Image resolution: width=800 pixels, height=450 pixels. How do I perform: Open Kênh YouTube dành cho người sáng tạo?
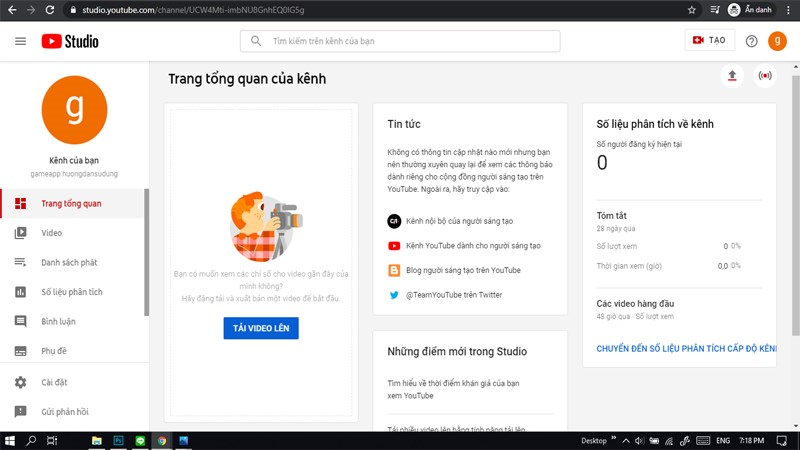pyautogui.click(x=473, y=246)
